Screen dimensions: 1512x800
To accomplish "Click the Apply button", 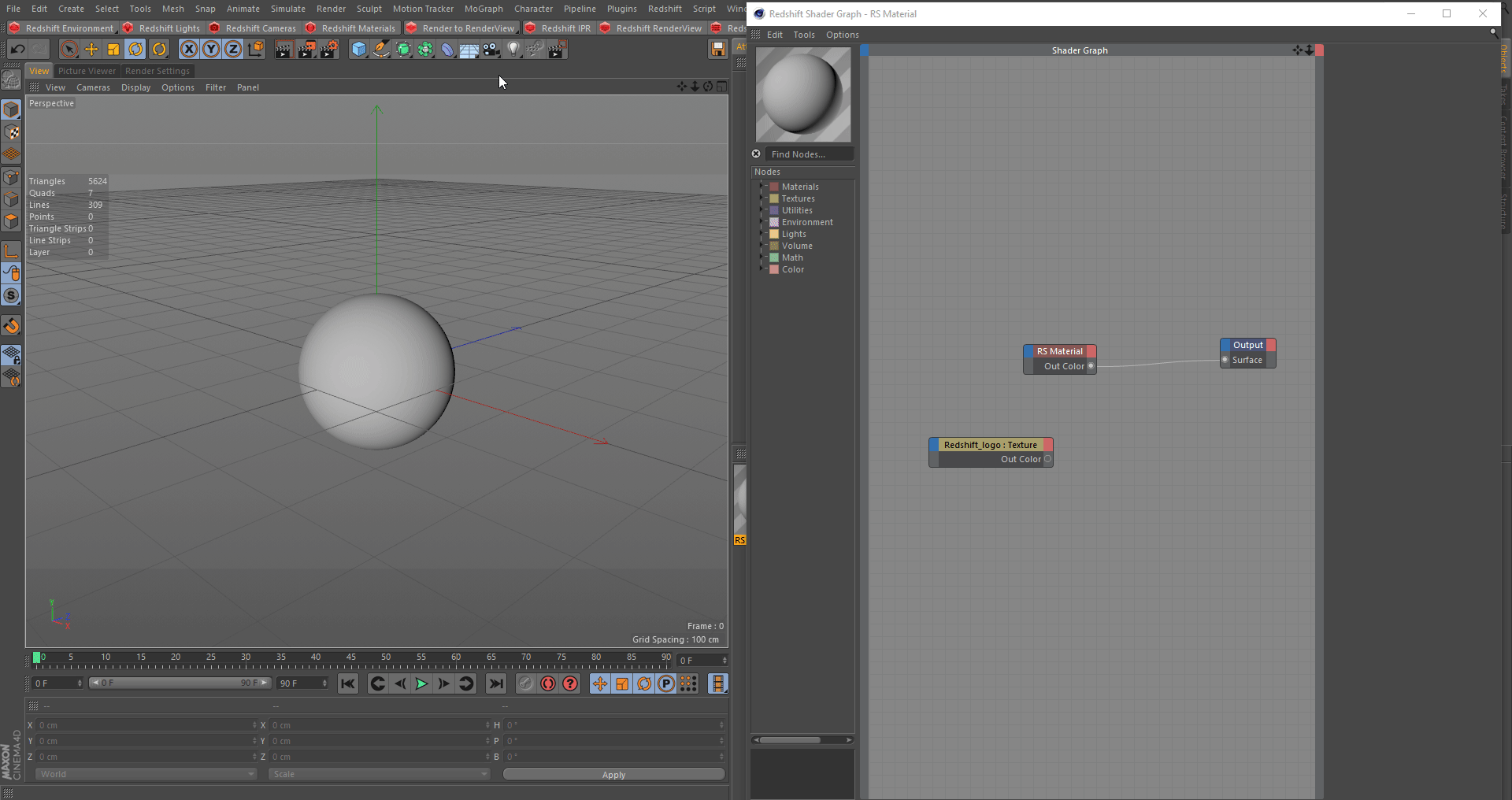I will coord(613,775).
